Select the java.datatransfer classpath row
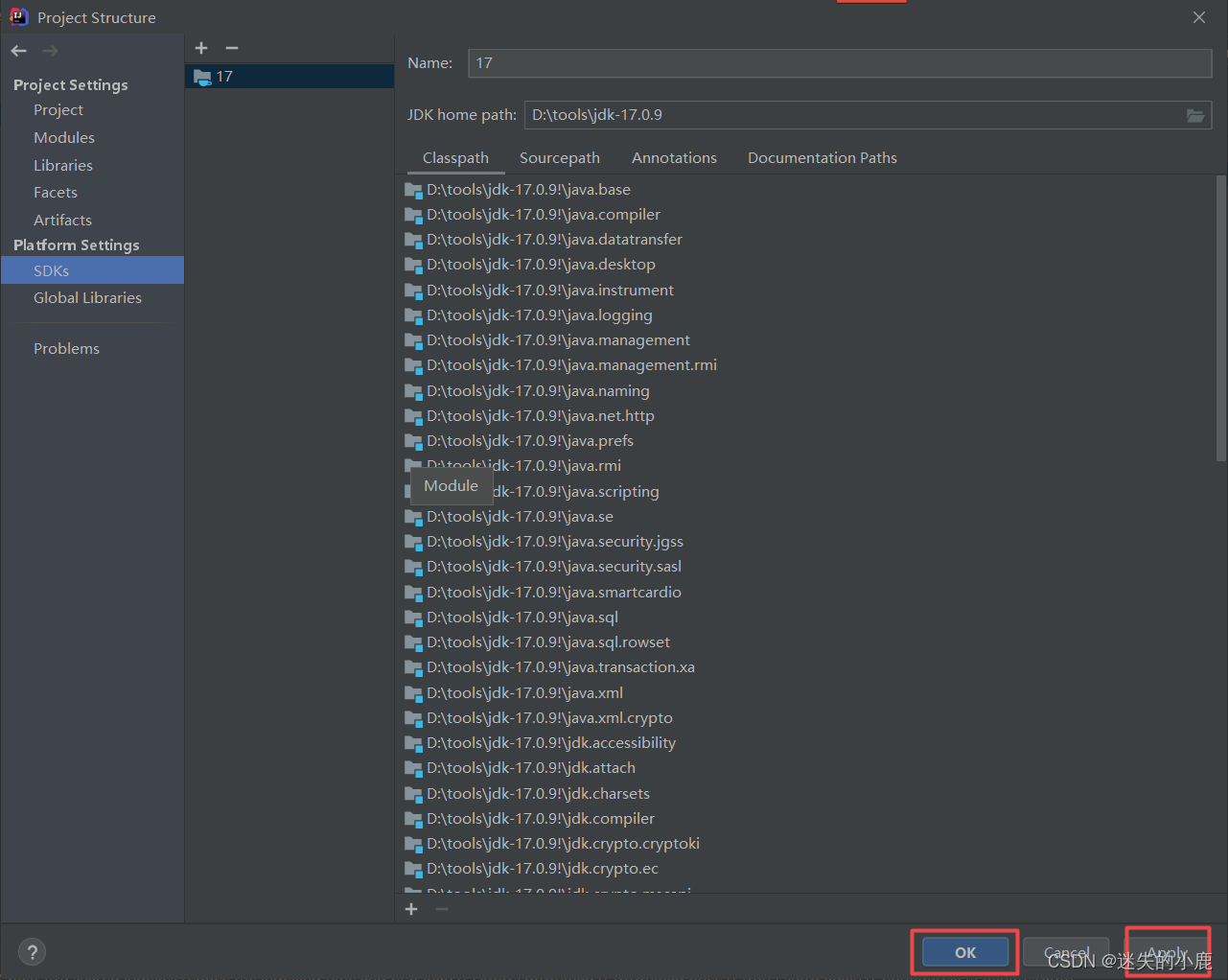1228x980 pixels. point(805,240)
